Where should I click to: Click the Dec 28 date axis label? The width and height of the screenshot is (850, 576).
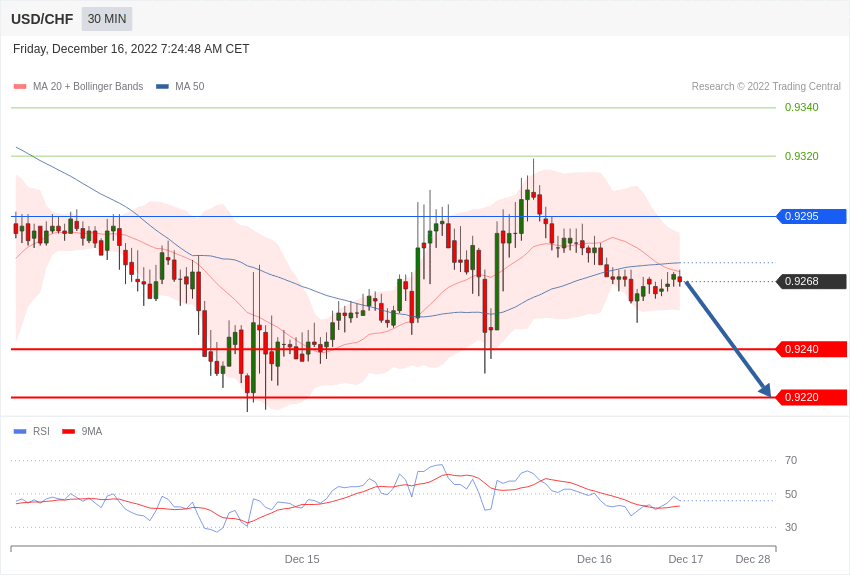click(x=752, y=559)
